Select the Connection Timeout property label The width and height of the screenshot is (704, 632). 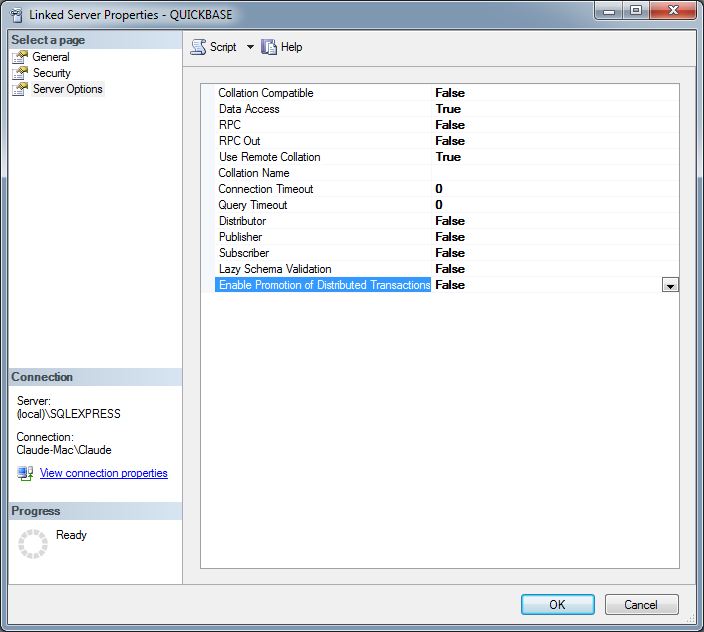tap(265, 189)
